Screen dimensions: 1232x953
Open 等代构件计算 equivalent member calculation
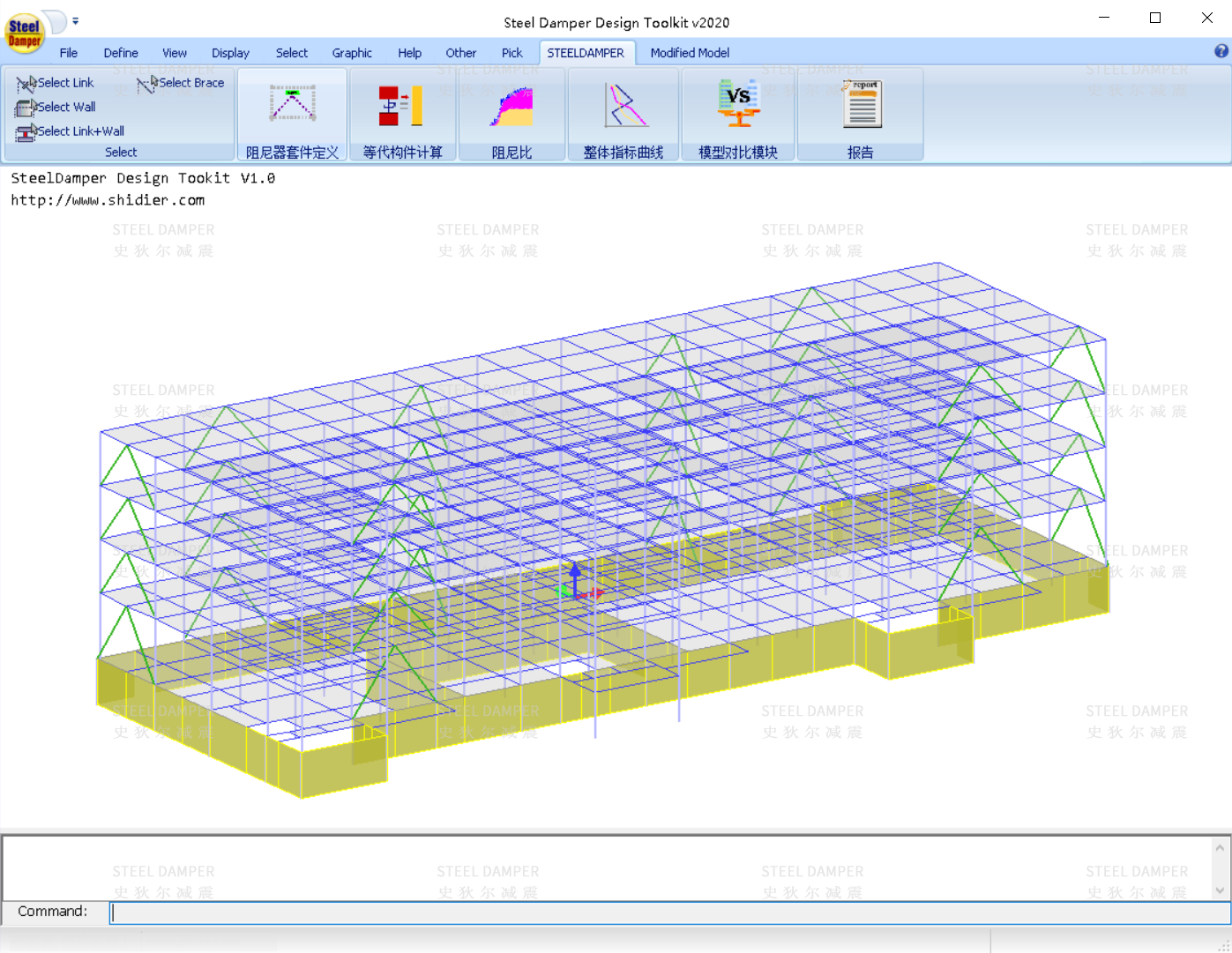pos(402,115)
